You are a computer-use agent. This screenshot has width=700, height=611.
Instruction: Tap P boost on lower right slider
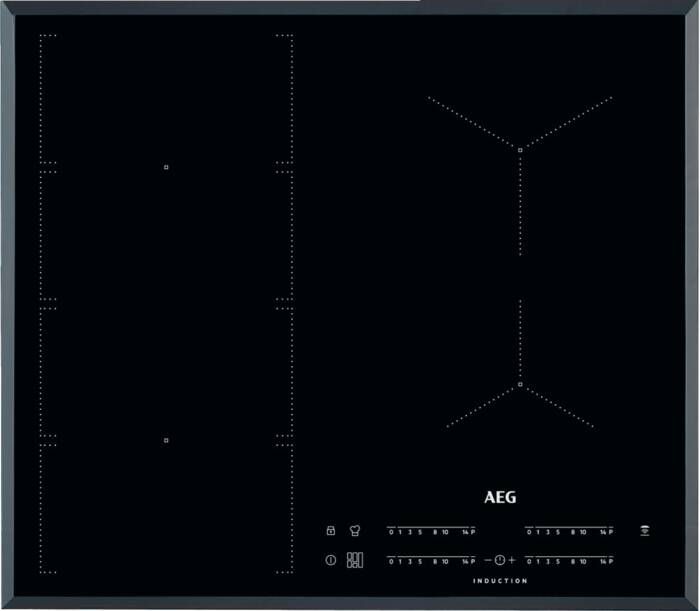[611, 560]
